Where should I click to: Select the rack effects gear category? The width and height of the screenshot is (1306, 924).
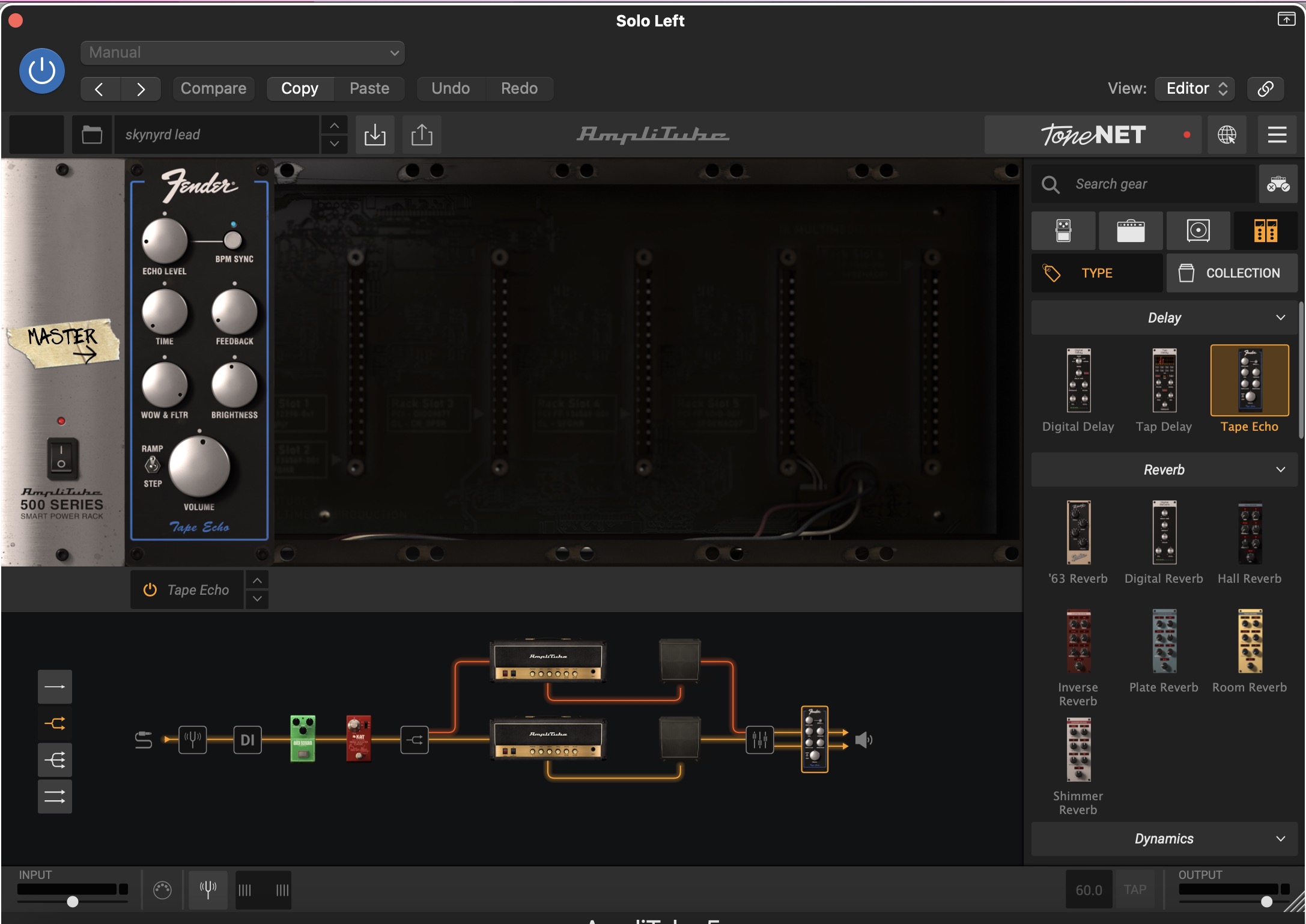(x=1266, y=231)
